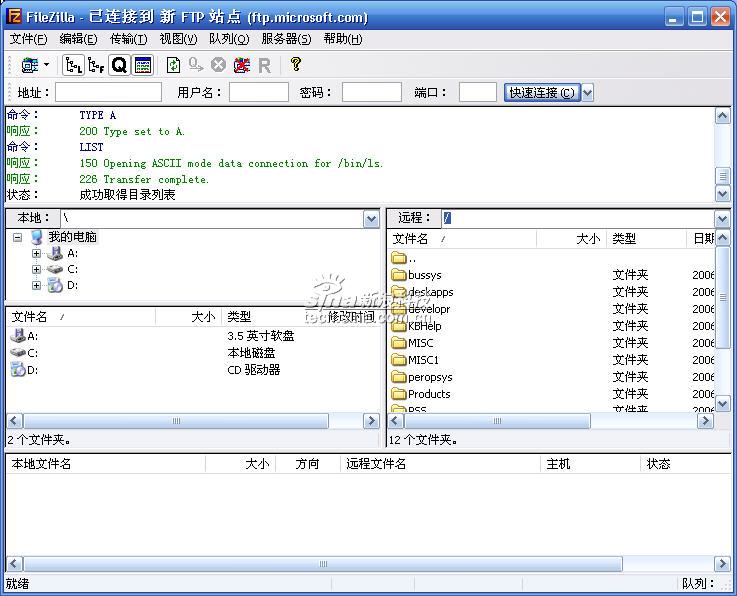Click the '226 Transfer complete.' log line
The image size is (737, 596).
144,179
